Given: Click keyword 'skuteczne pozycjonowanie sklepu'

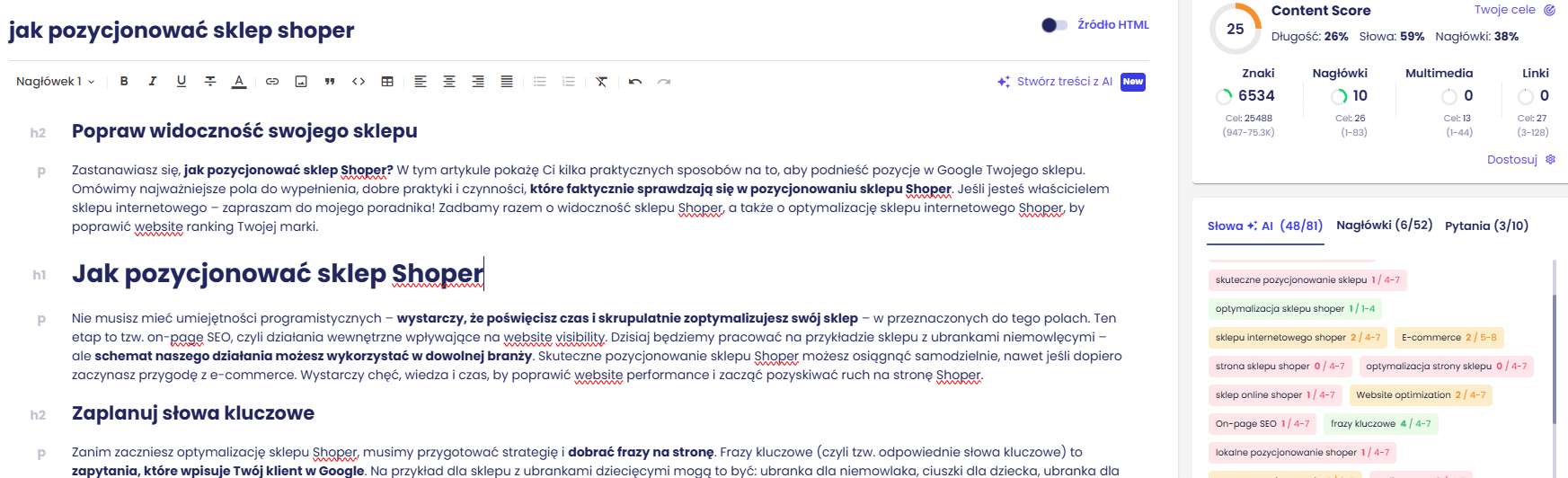Looking at the screenshot, I should pyautogui.click(x=1307, y=280).
